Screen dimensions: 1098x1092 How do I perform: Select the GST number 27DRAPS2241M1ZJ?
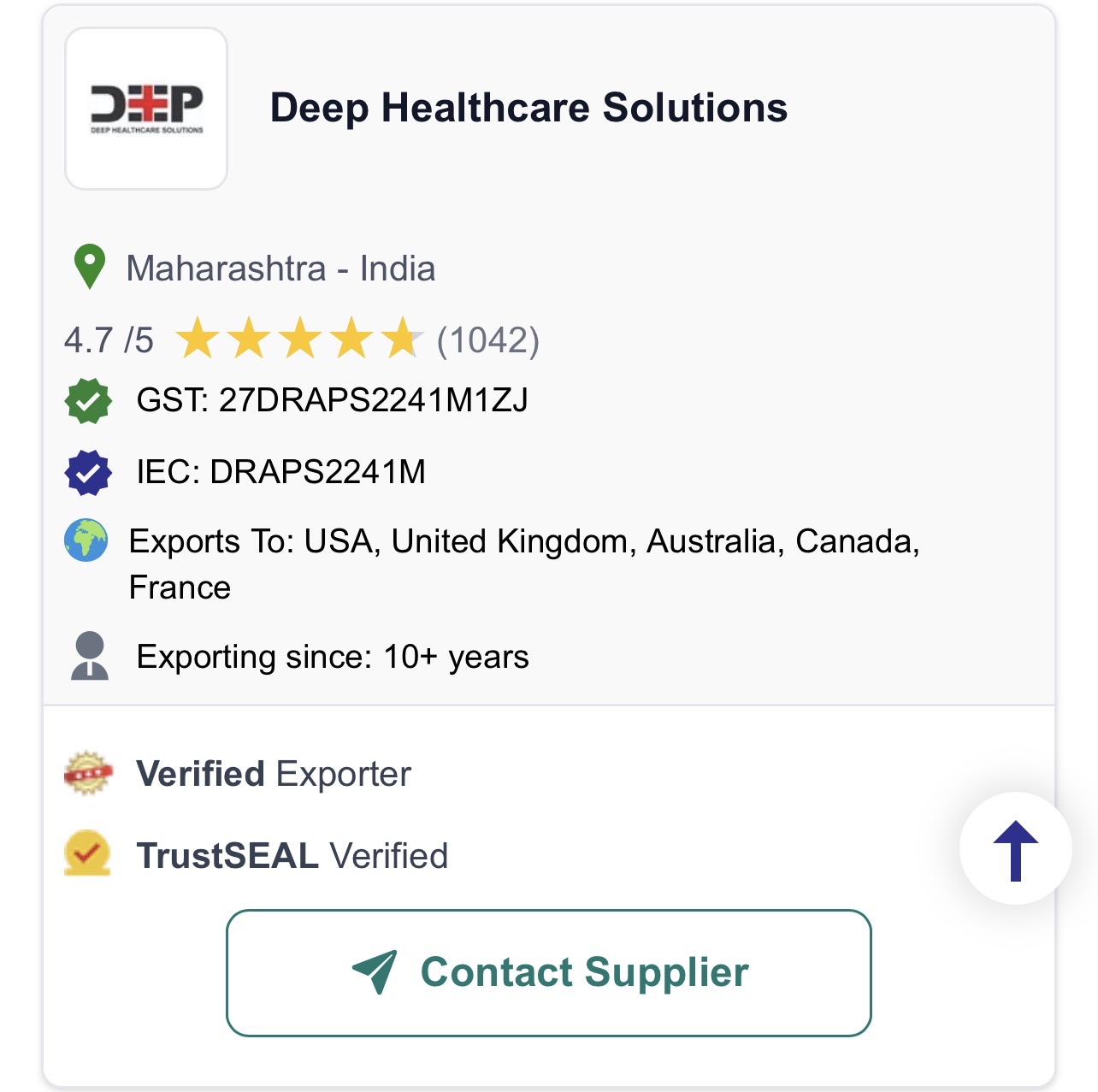click(x=332, y=399)
